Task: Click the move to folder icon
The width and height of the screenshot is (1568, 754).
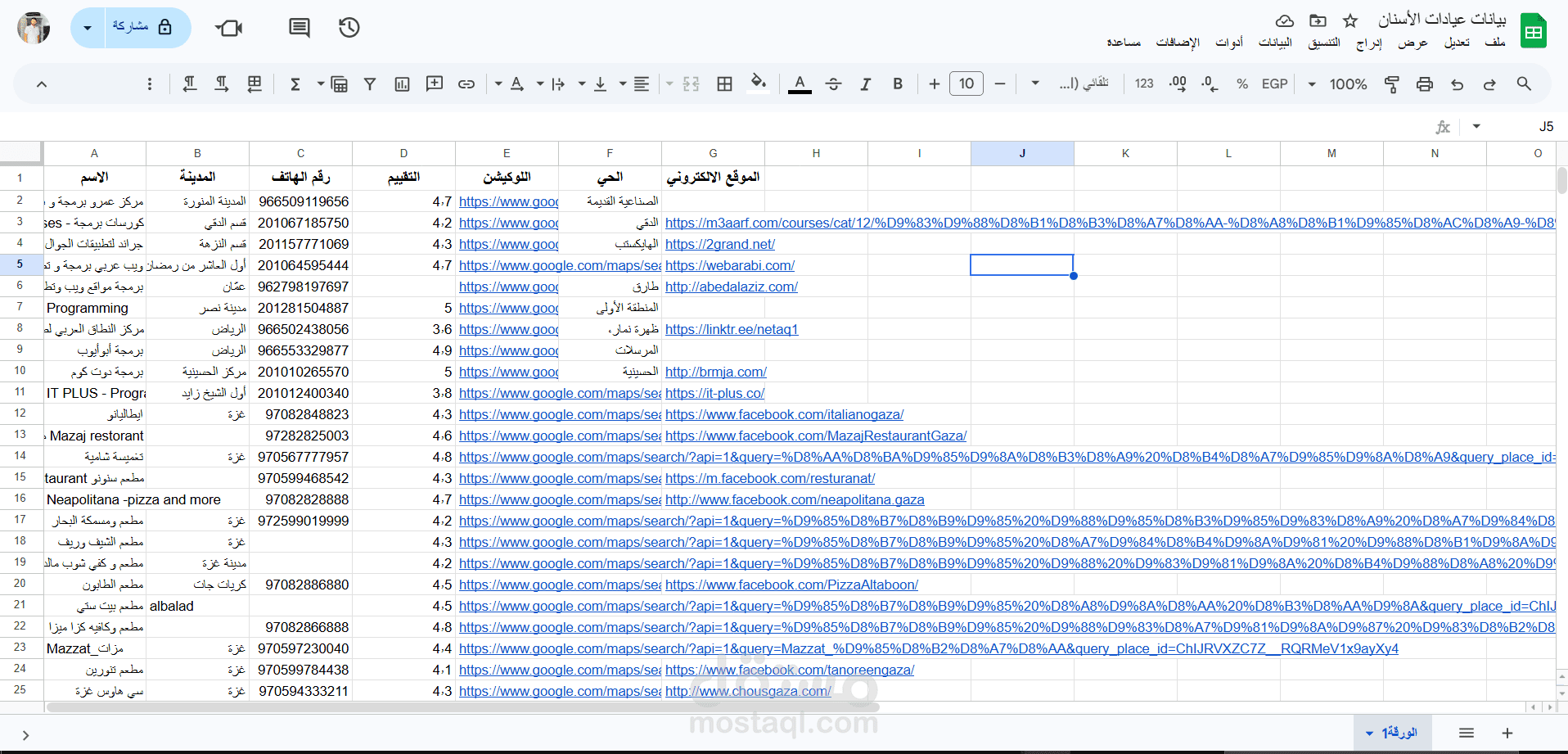Action: pos(1318,20)
